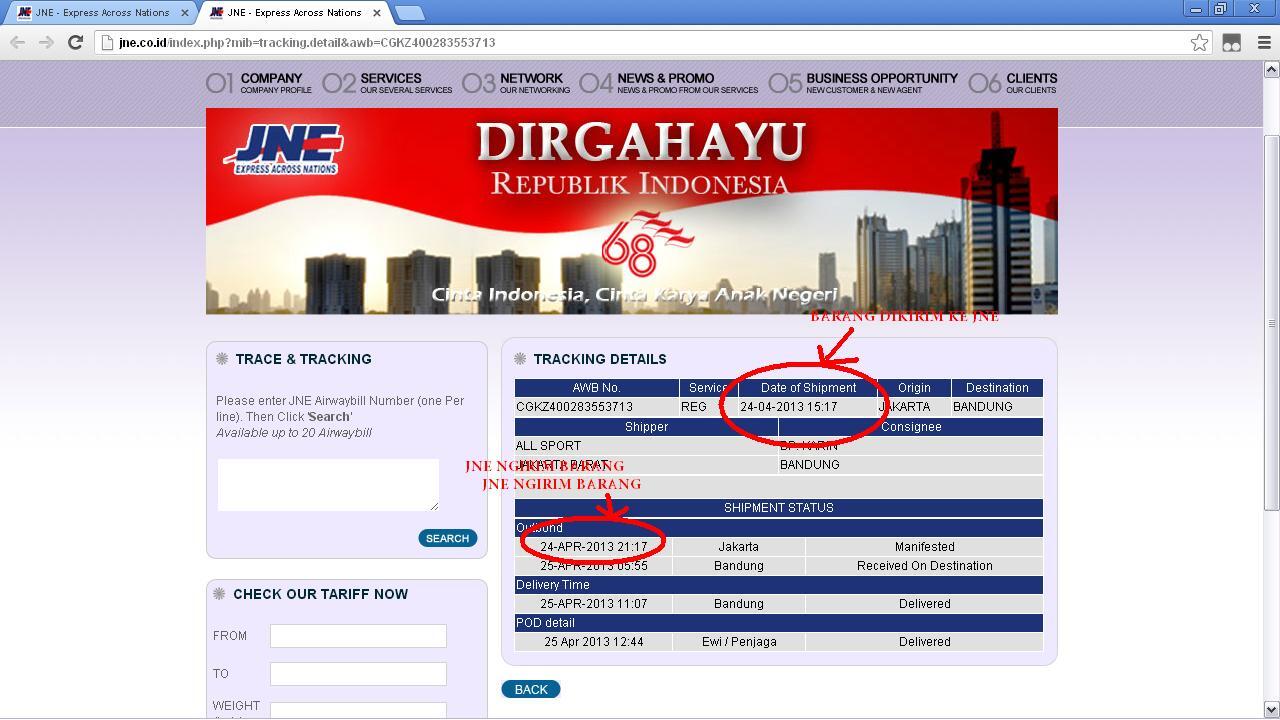
Task: Click the Search button under Trace & Tracking
Action: [447, 538]
